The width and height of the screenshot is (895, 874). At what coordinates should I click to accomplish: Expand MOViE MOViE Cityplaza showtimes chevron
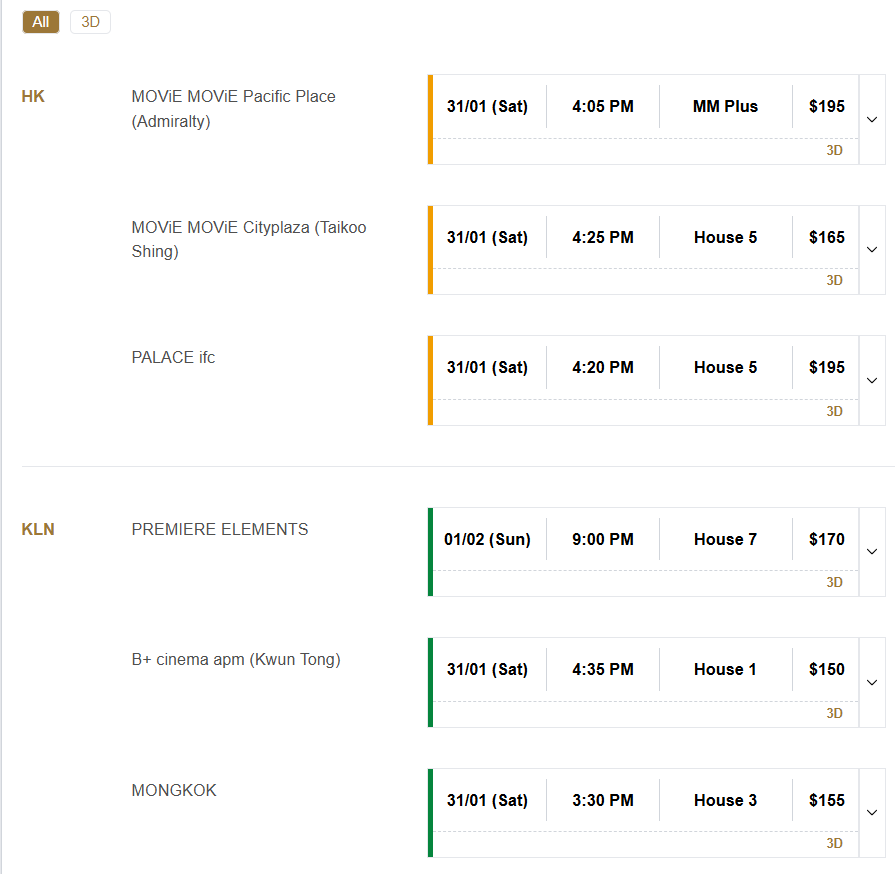click(871, 250)
